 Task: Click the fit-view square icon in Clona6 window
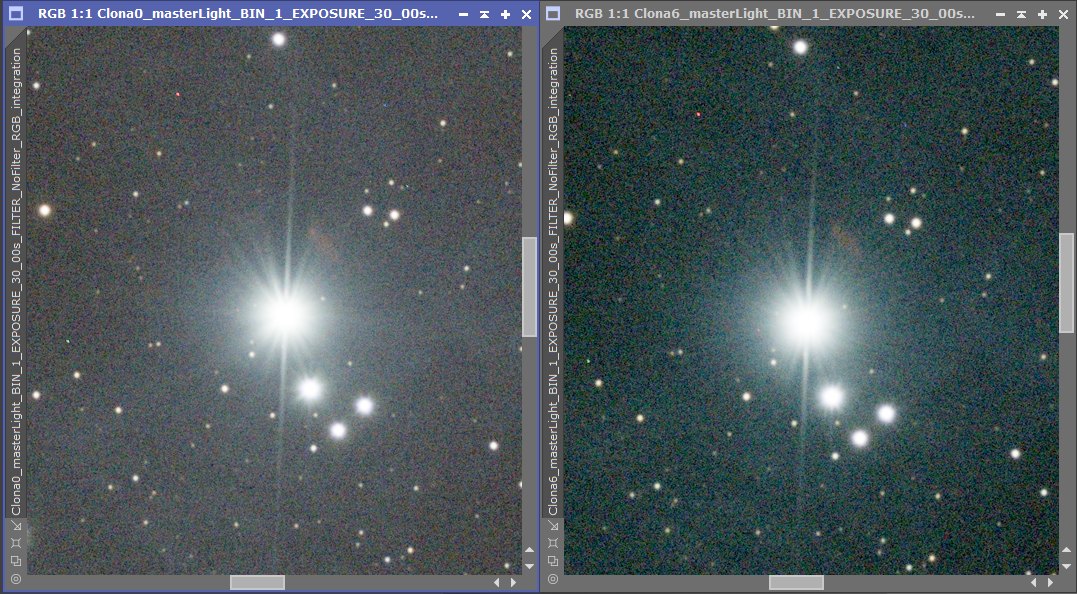[x=553, y=542]
